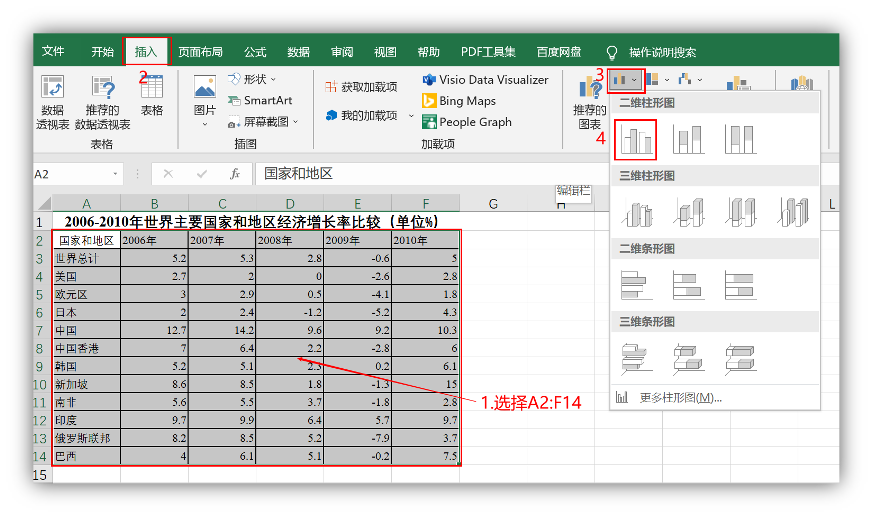The height and width of the screenshot is (516, 872).
Task: Choose the 3D column chart
Action: point(792,212)
